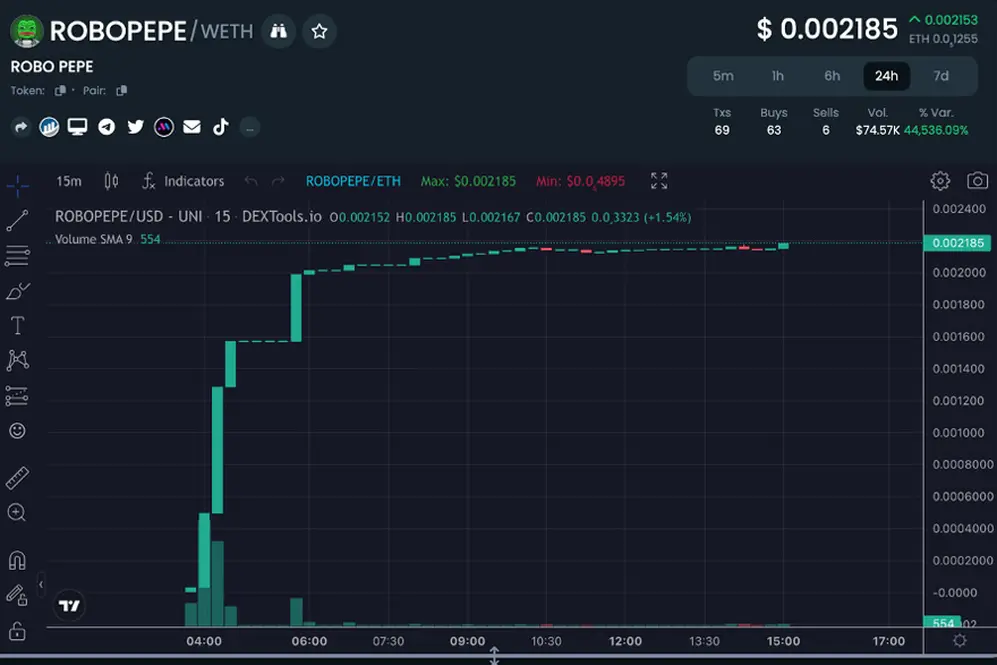Select the 5m timeframe tab
Screen dimensions: 997x665
[723, 76]
